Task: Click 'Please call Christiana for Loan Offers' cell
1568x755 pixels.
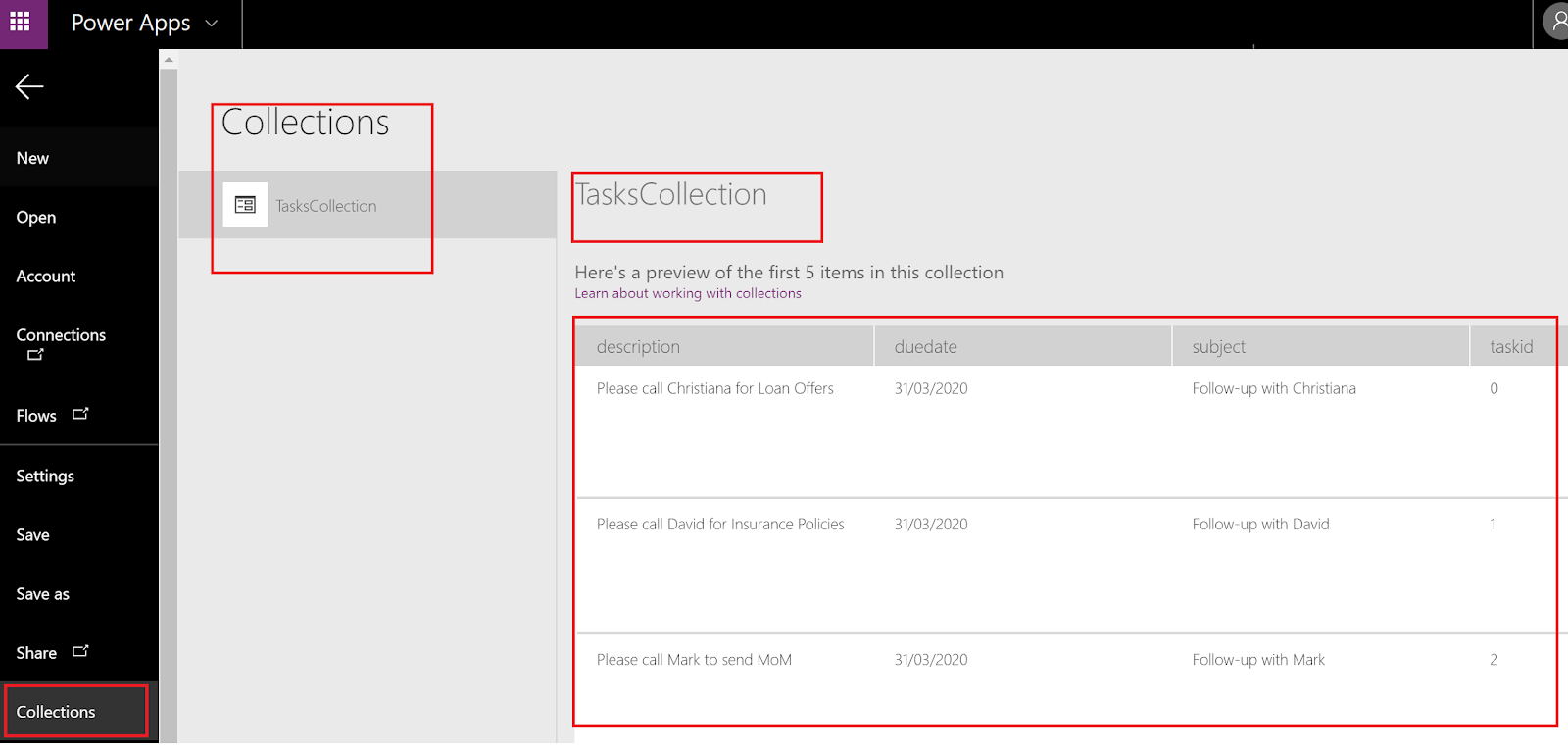Action: coord(715,388)
